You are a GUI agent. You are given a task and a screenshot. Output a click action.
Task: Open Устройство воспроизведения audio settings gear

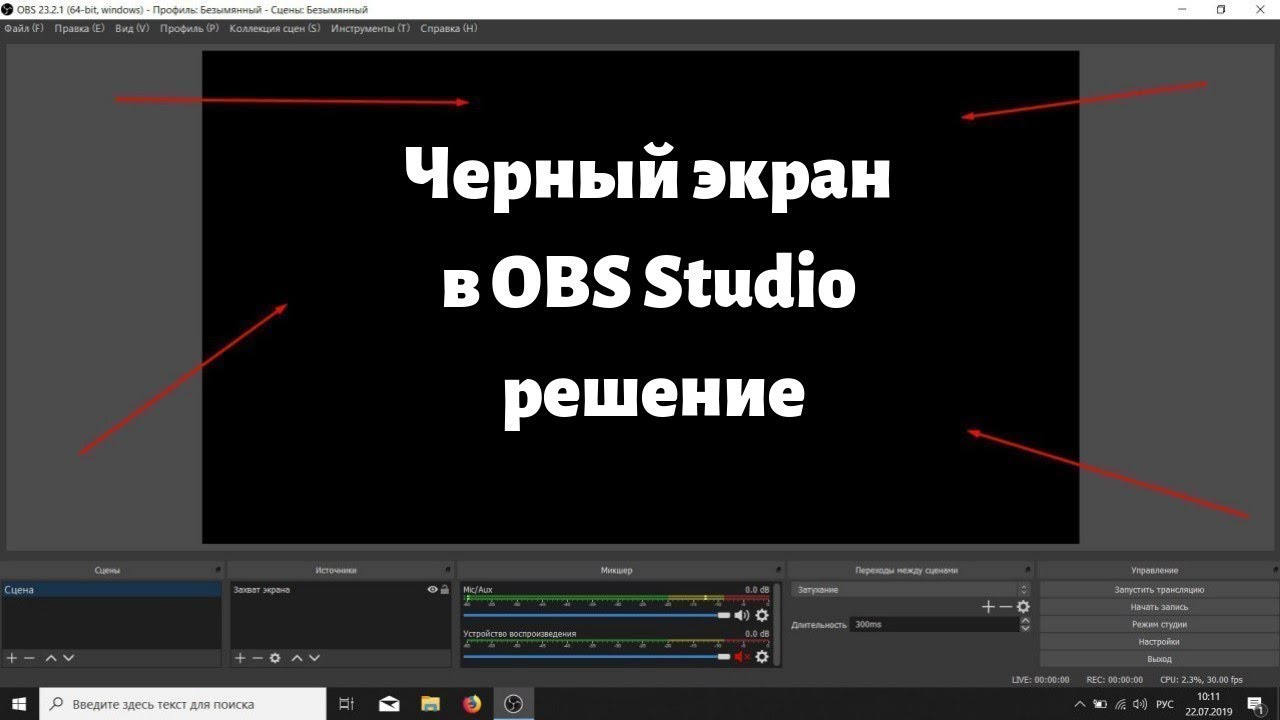pyautogui.click(x=762, y=657)
